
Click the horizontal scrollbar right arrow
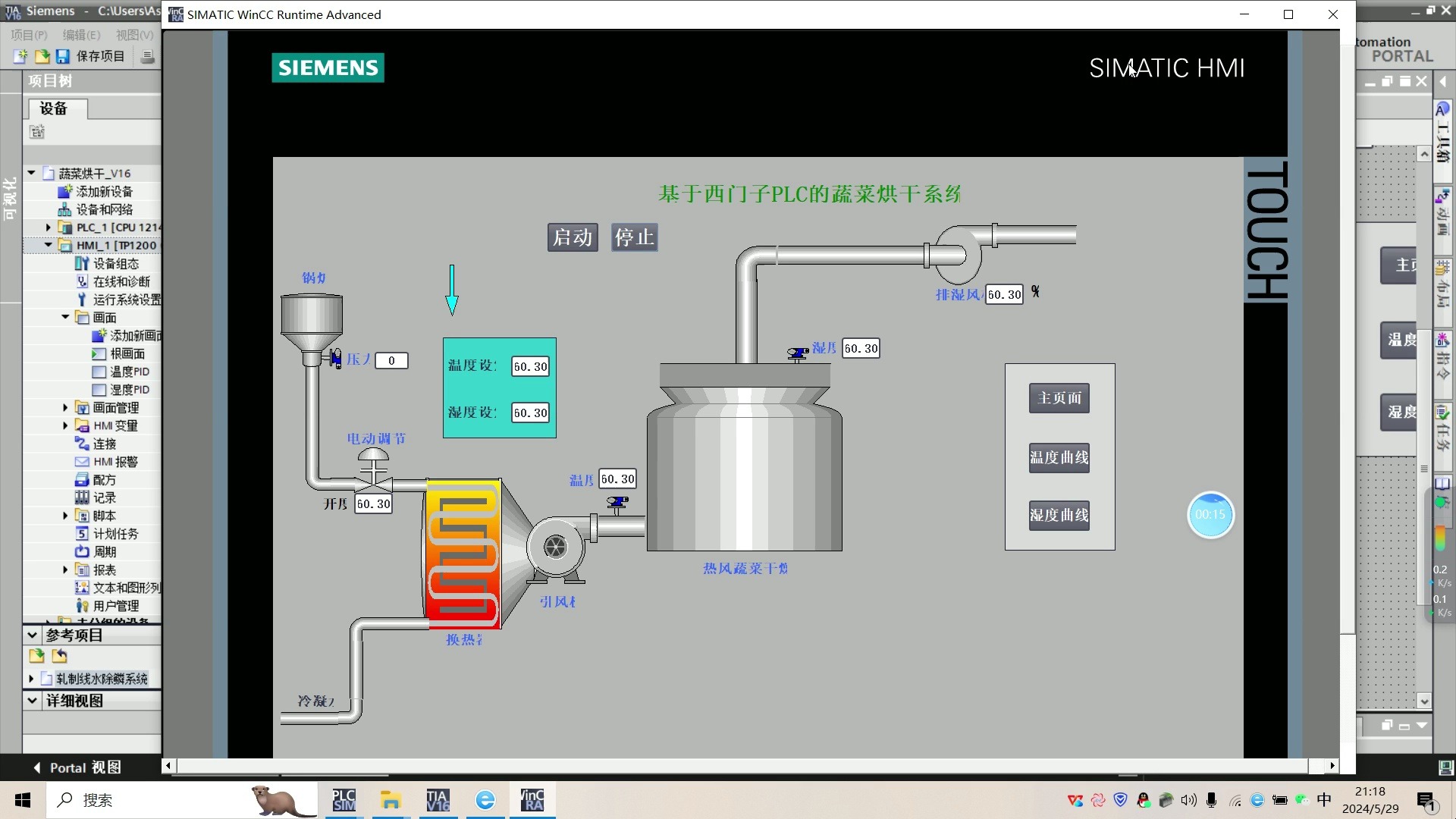pos(1332,766)
